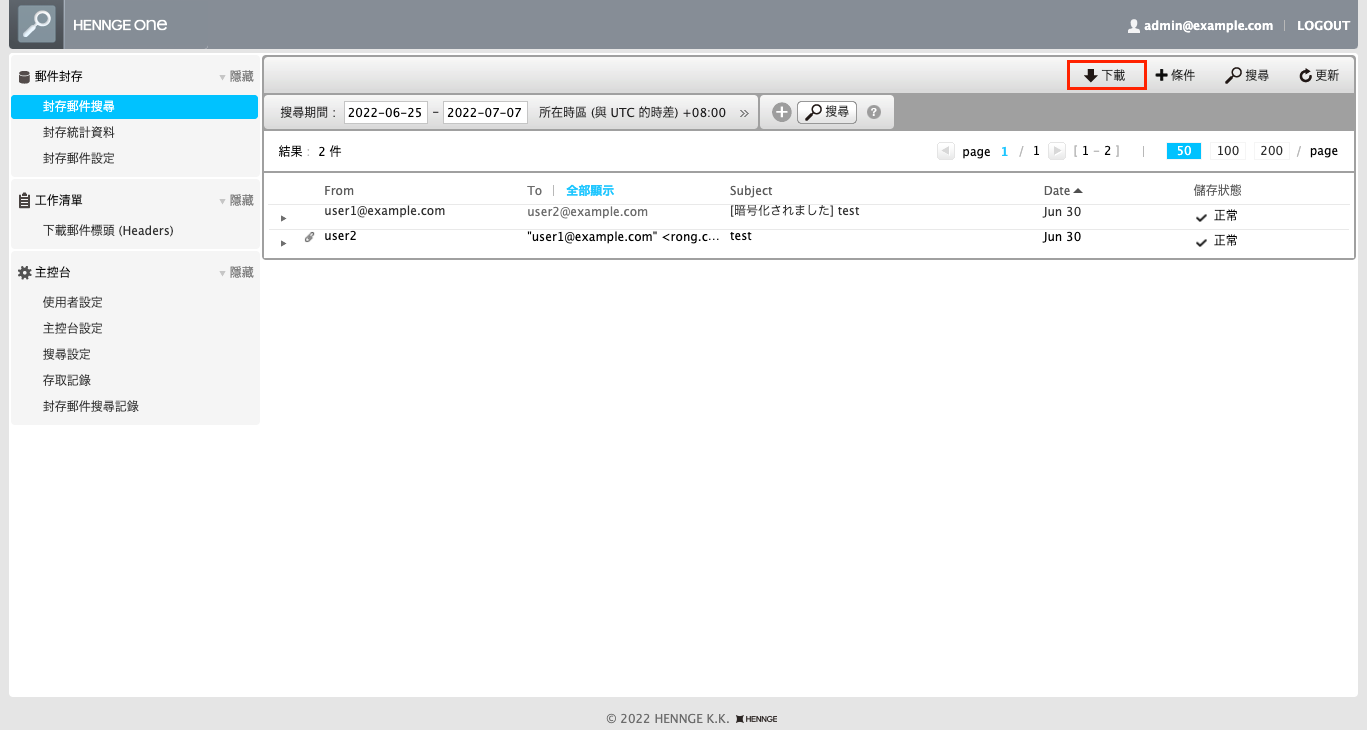Click the round gray plus add-condition icon
The image size is (1367, 730).
(x=782, y=112)
